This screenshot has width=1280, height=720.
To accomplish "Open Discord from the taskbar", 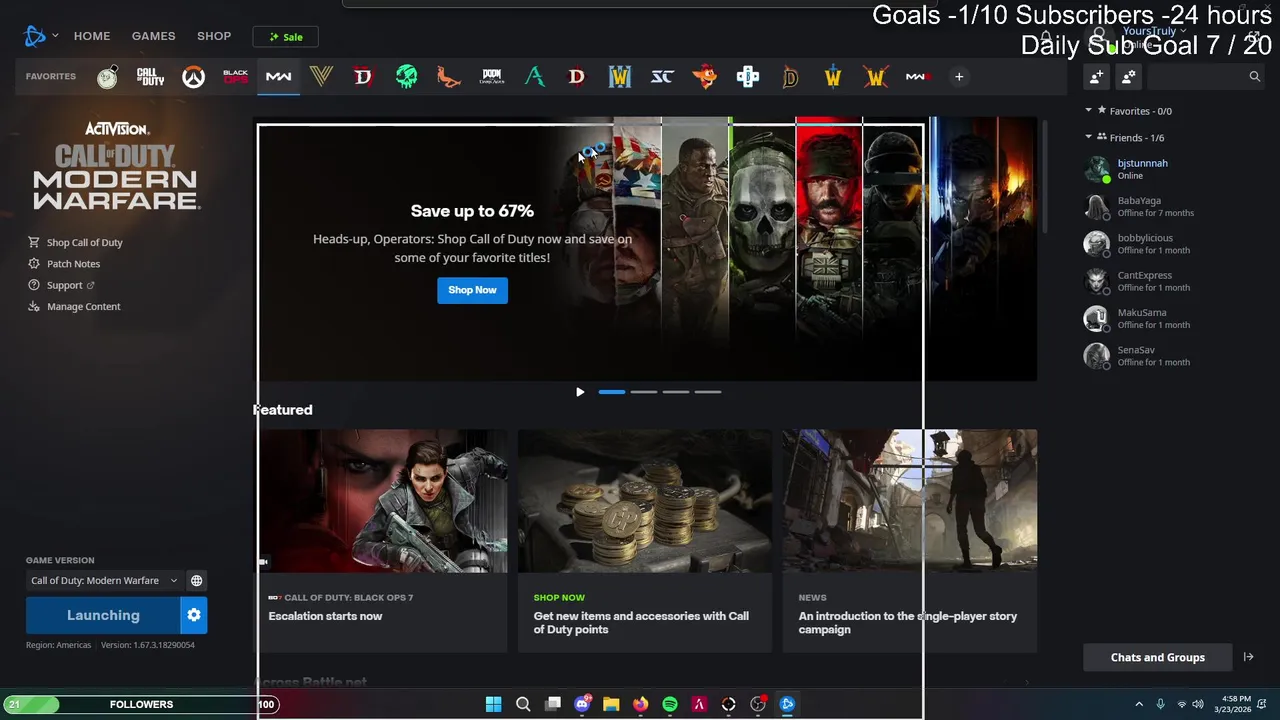I will 582,704.
